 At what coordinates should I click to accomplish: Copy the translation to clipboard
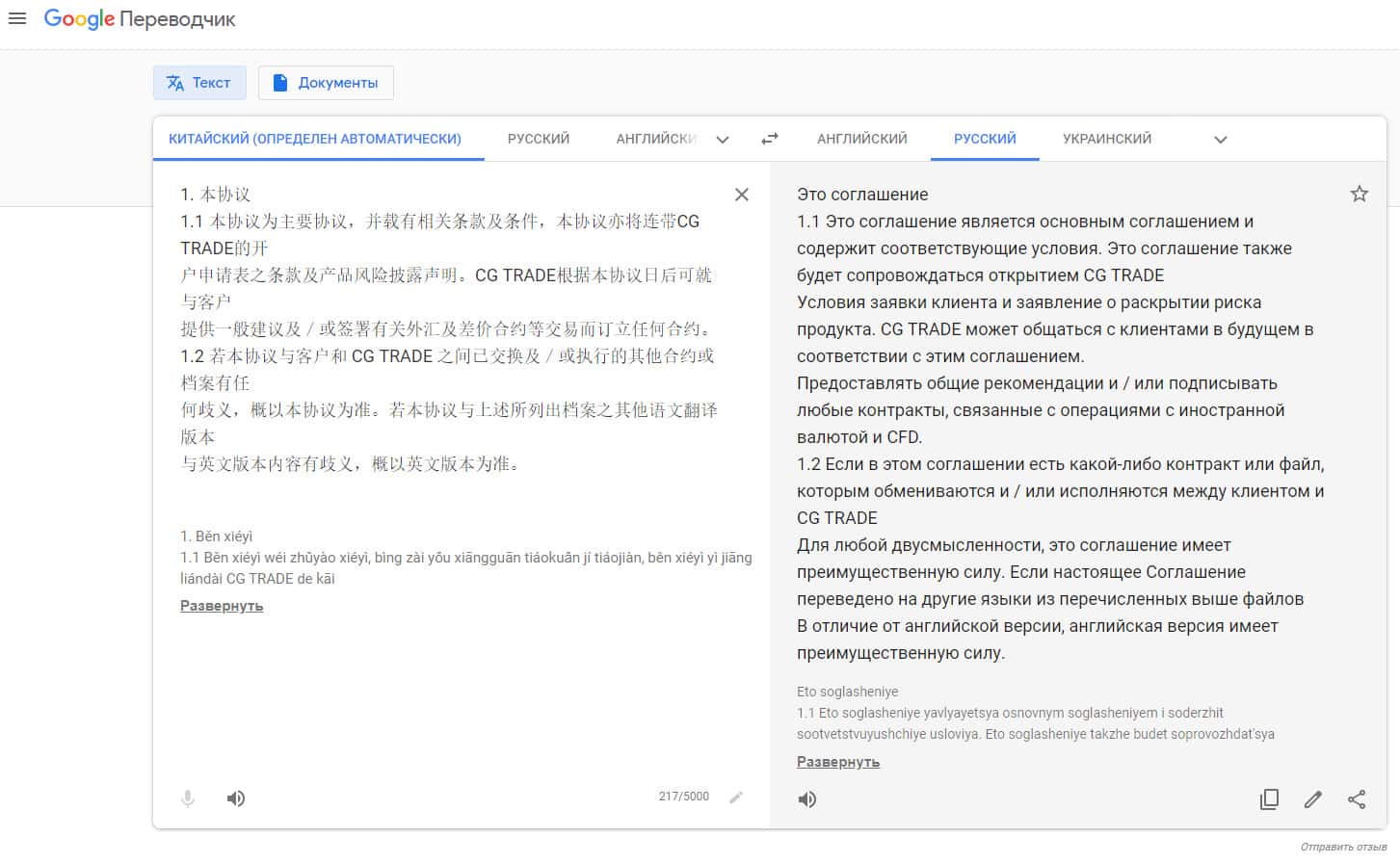click(1269, 799)
